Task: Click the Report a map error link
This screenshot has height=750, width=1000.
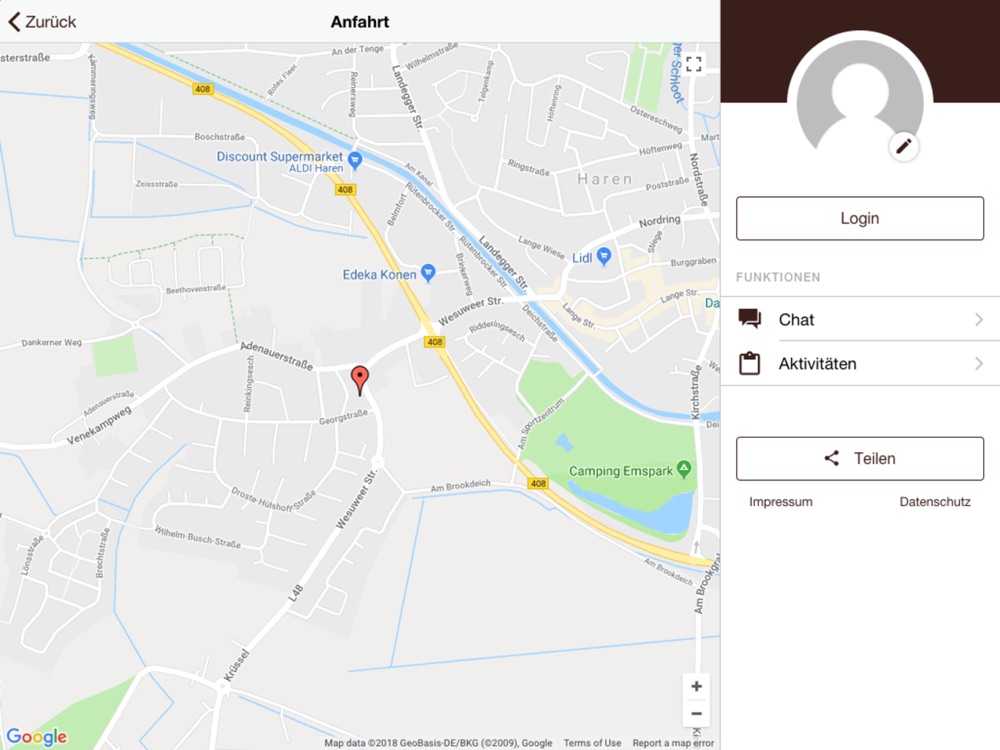Action: coord(673,743)
